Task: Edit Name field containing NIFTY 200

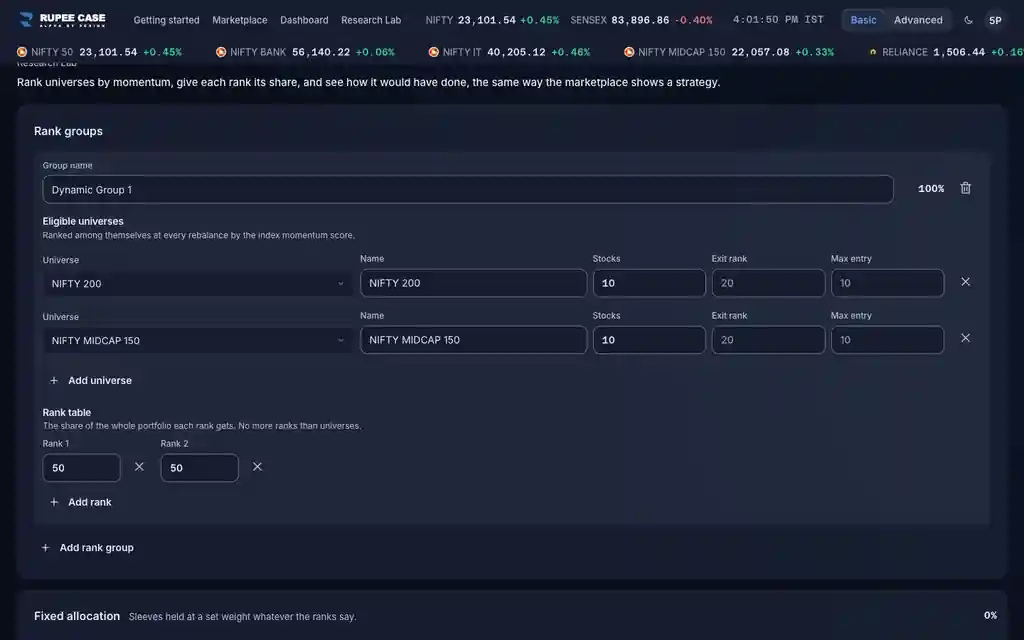Action: (x=473, y=283)
